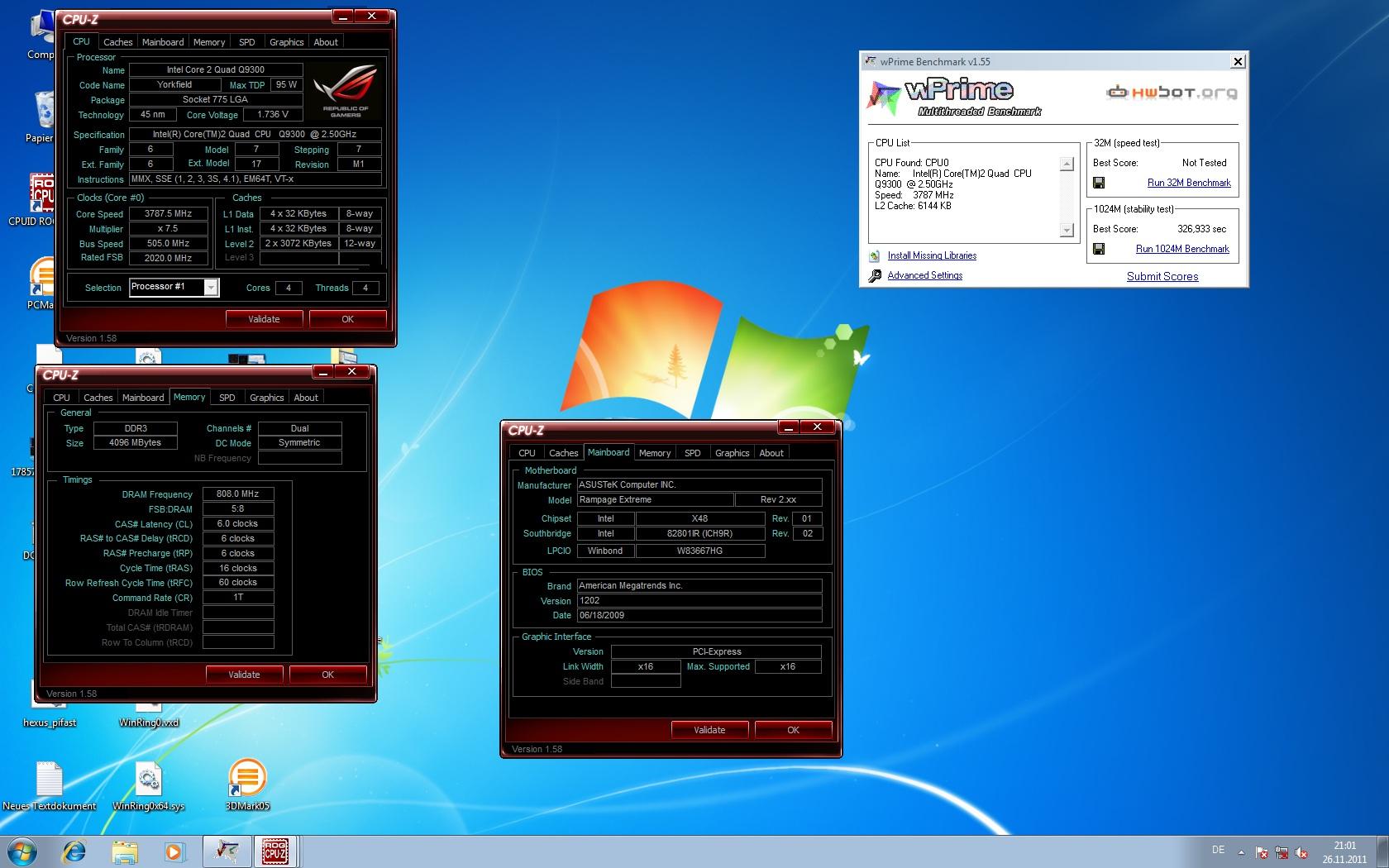This screenshot has width=1389, height=868.
Task: Click the floppy save icon under 32M test
Action: pyautogui.click(x=1099, y=183)
